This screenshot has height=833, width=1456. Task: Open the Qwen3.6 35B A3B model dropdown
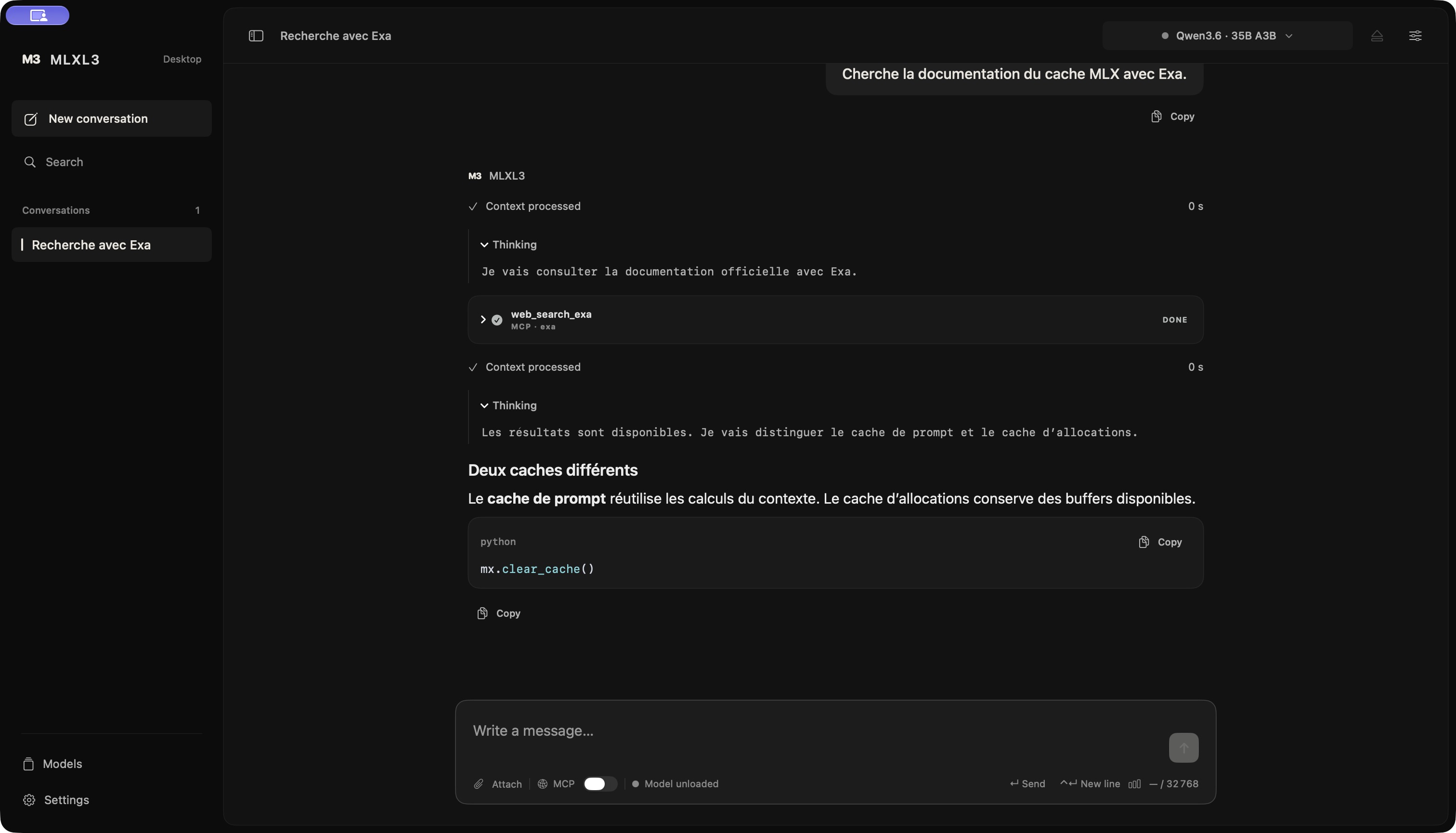click(1227, 36)
